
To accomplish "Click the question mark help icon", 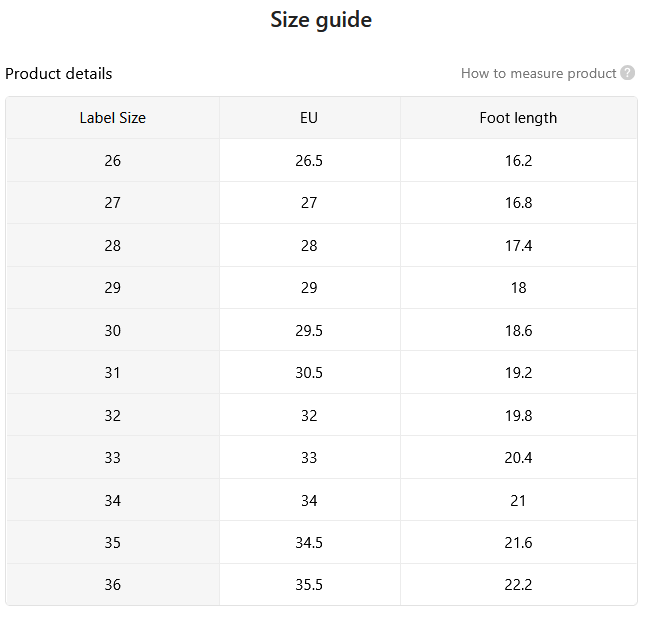I will (627, 73).
